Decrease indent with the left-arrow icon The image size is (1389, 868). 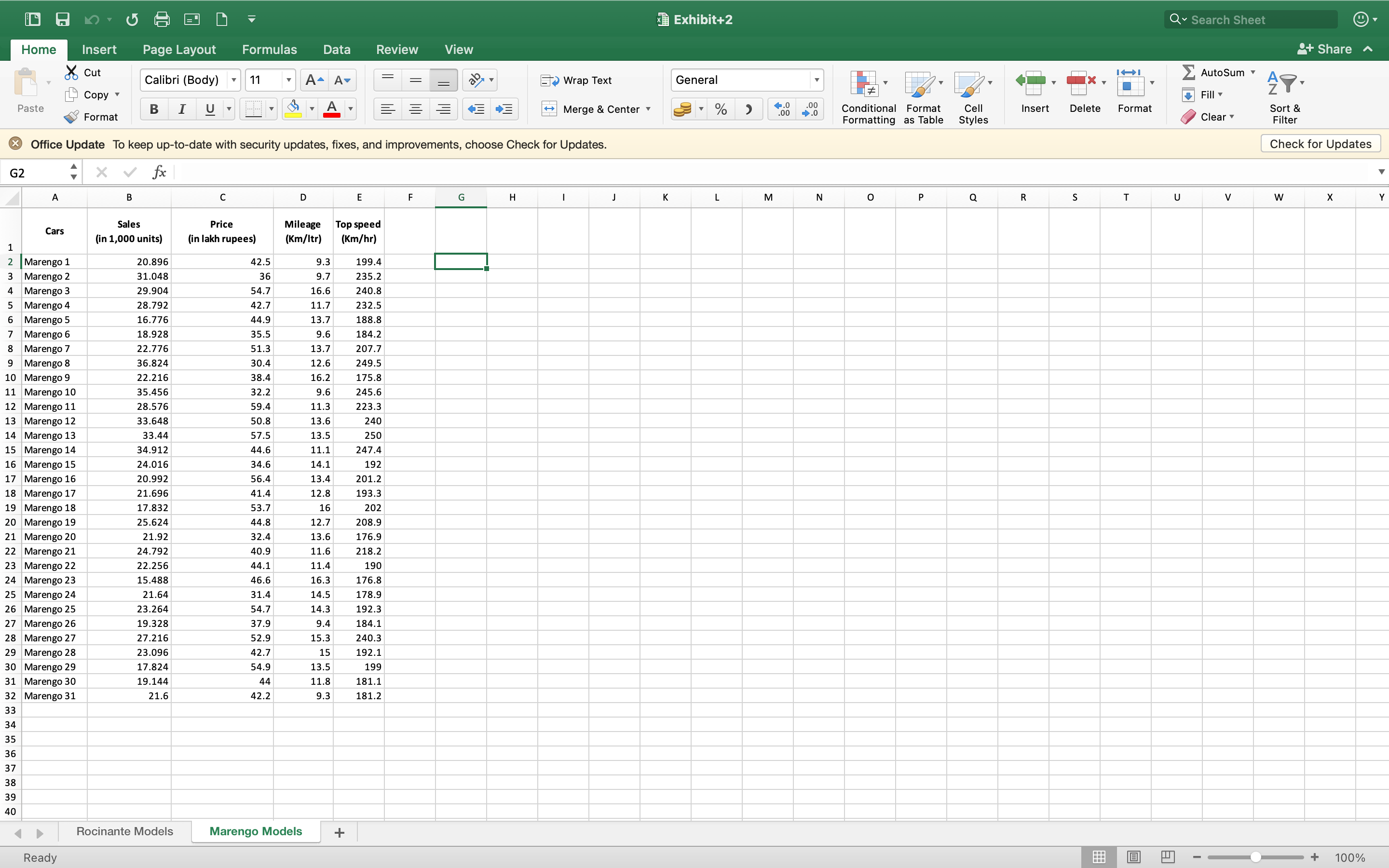[x=477, y=109]
